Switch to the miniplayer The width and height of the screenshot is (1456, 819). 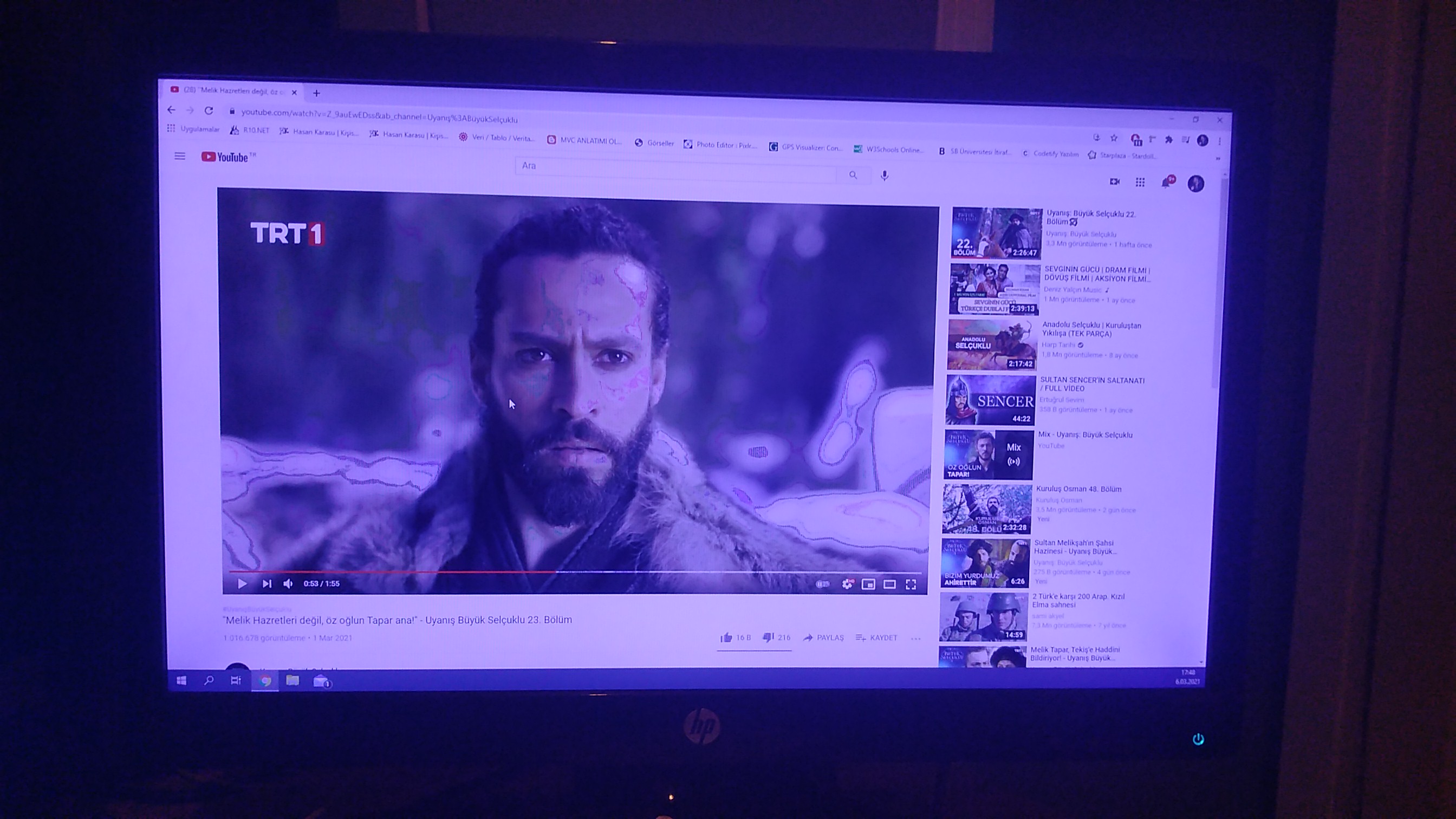[868, 584]
